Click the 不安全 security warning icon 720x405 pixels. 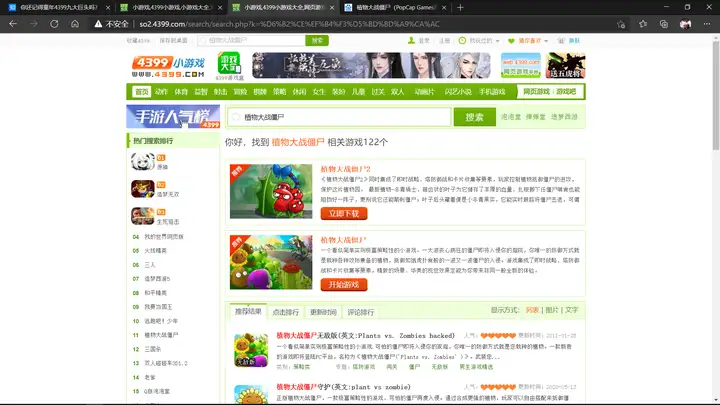tap(98, 24)
